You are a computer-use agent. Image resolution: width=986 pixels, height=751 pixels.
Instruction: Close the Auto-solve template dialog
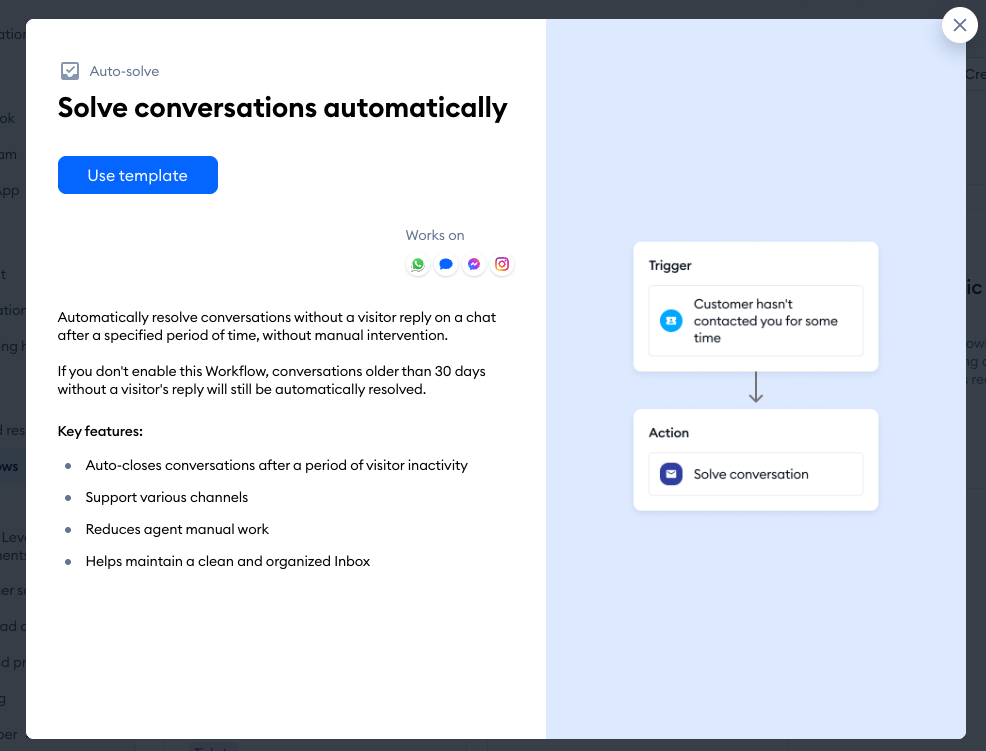tap(960, 25)
